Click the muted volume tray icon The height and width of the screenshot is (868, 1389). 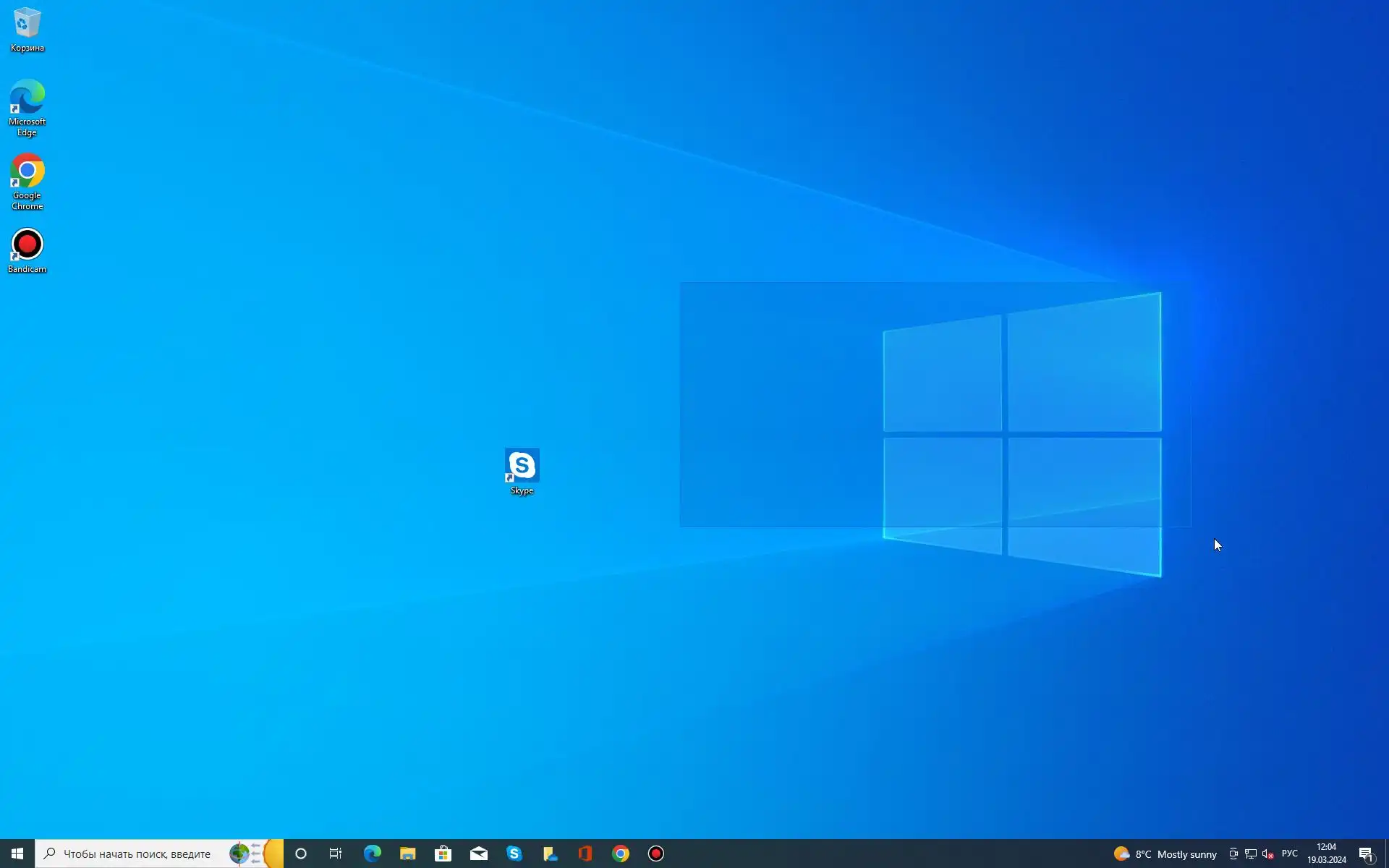tap(1267, 854)
